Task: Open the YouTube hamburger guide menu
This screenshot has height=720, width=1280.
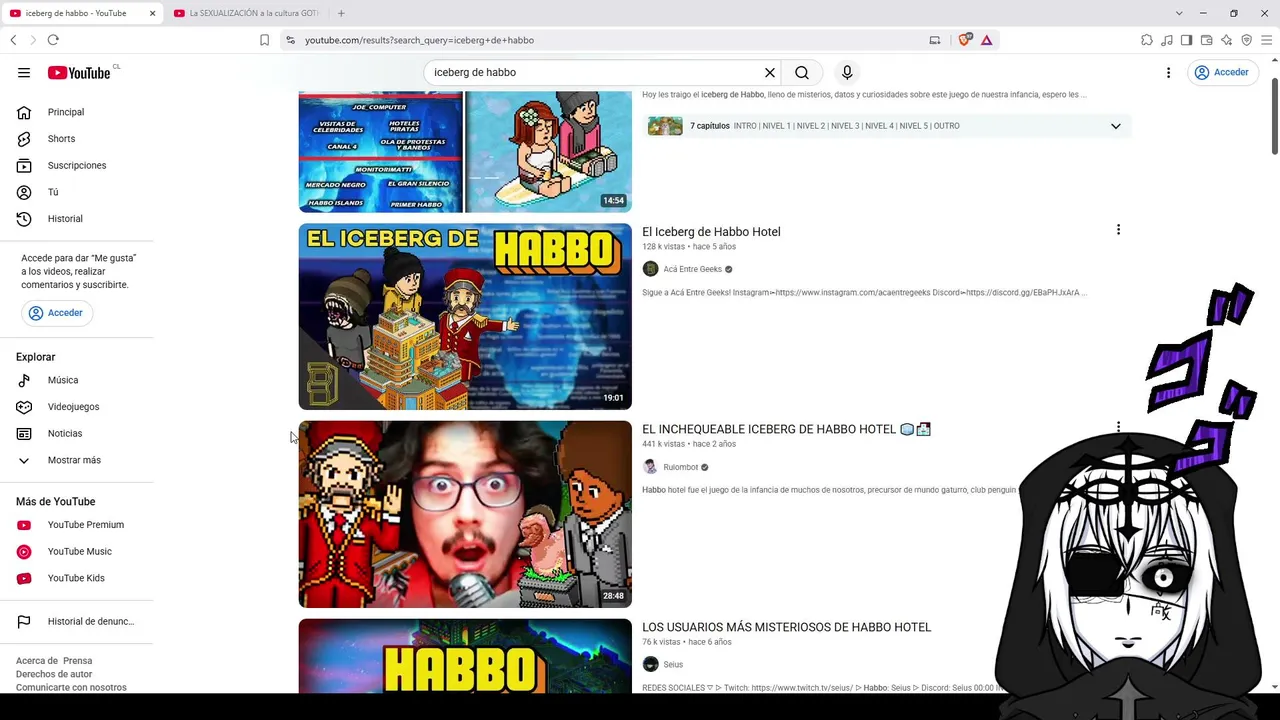Action: pyautogui.click(x=24, y=72)
